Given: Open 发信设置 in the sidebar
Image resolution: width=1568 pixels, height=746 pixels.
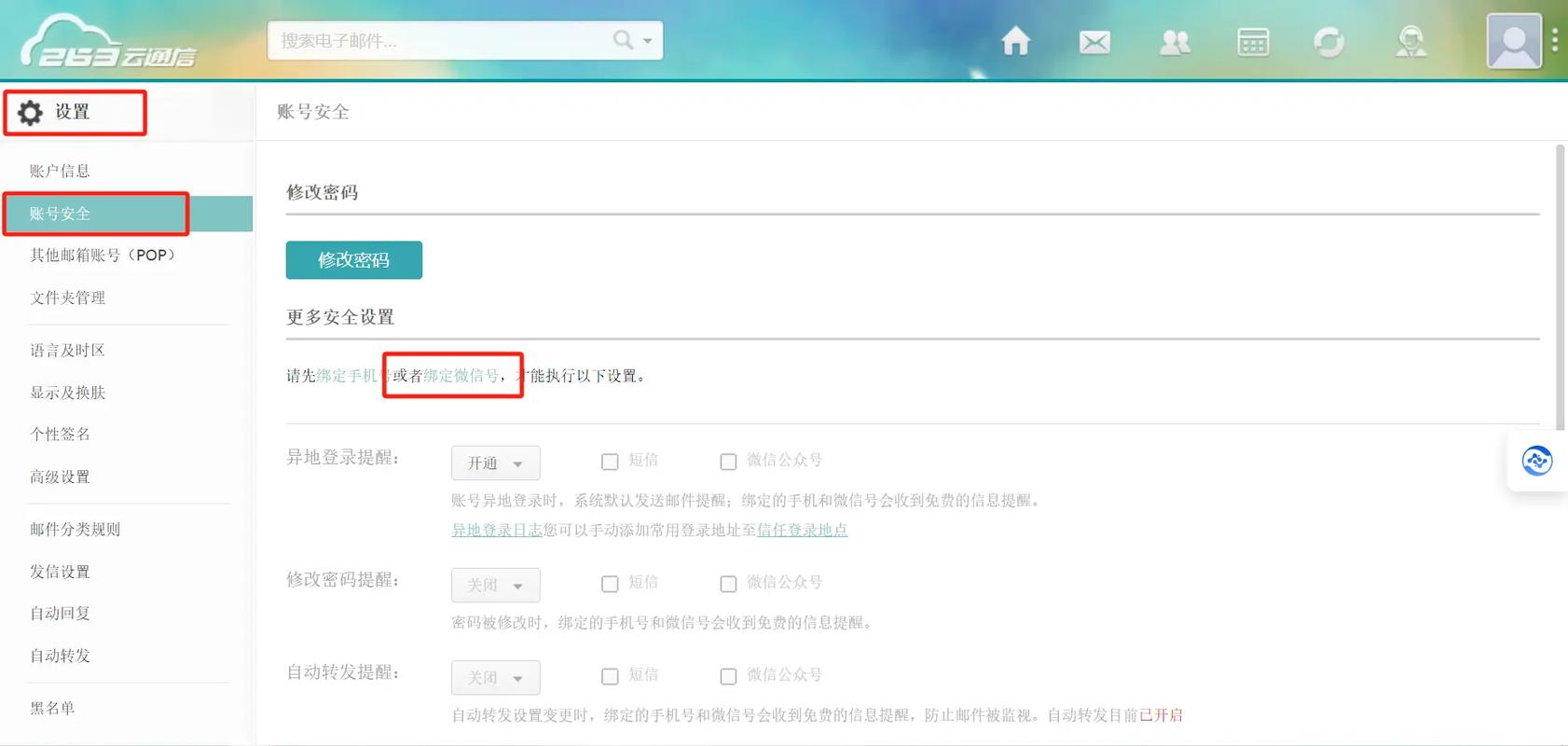Looking at the screenshot, I should pos(60,572).
